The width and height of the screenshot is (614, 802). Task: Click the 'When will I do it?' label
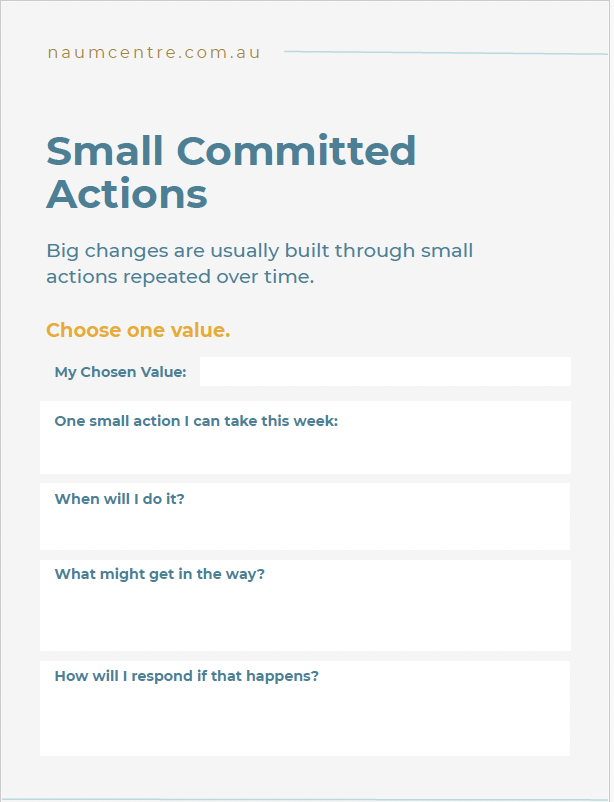coord(119,499)
